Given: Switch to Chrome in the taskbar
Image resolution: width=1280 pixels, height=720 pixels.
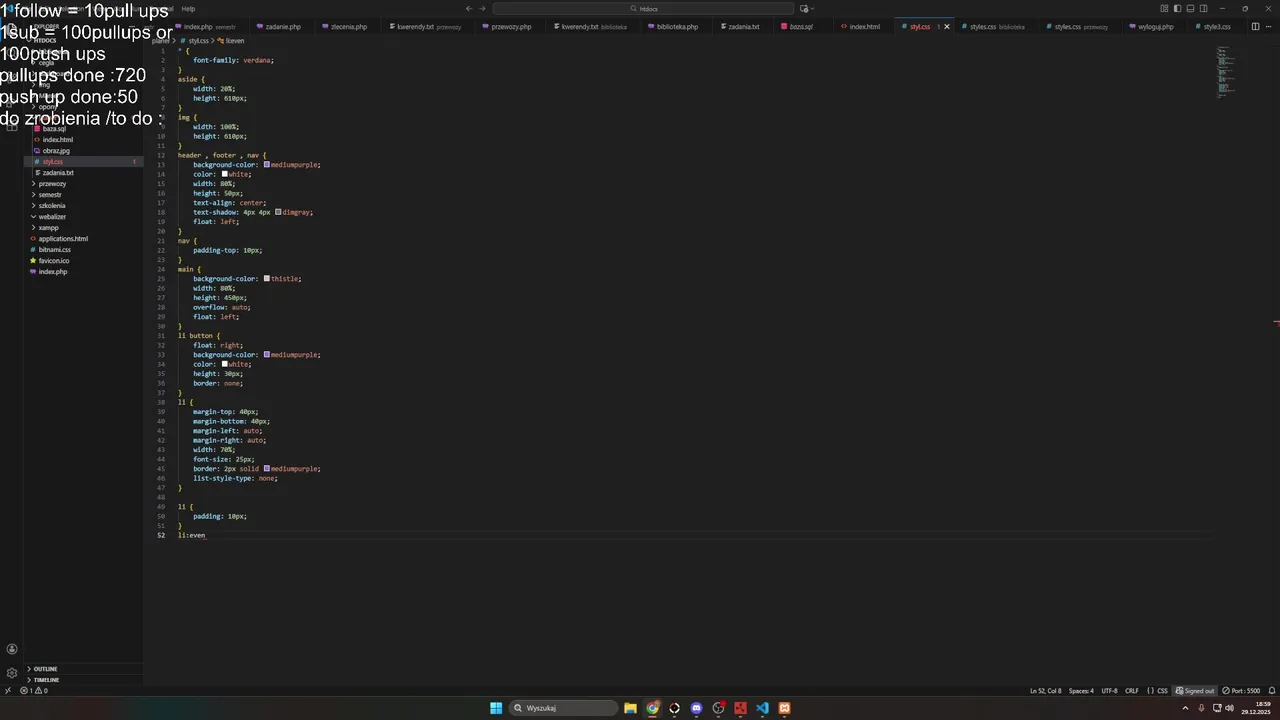Looking at the screenshot, I should pyautogui.click(x=652, y=708).
